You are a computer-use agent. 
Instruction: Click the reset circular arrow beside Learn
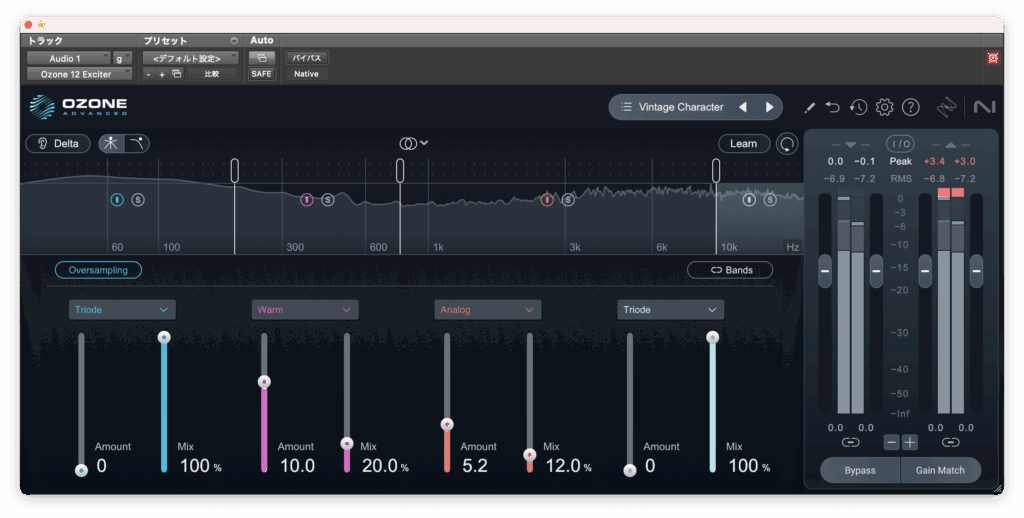(788, 144)
